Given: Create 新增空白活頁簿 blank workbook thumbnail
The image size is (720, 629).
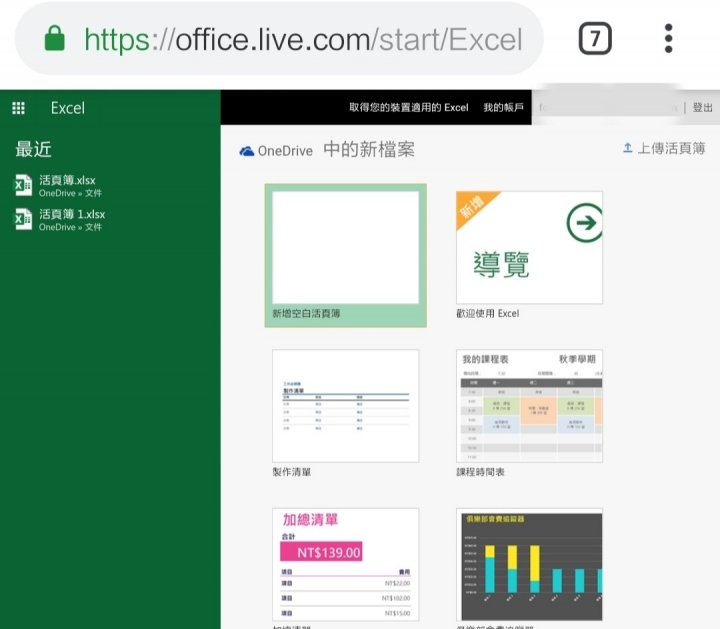Looking at the screenshot, I should [x=346, y=248].
